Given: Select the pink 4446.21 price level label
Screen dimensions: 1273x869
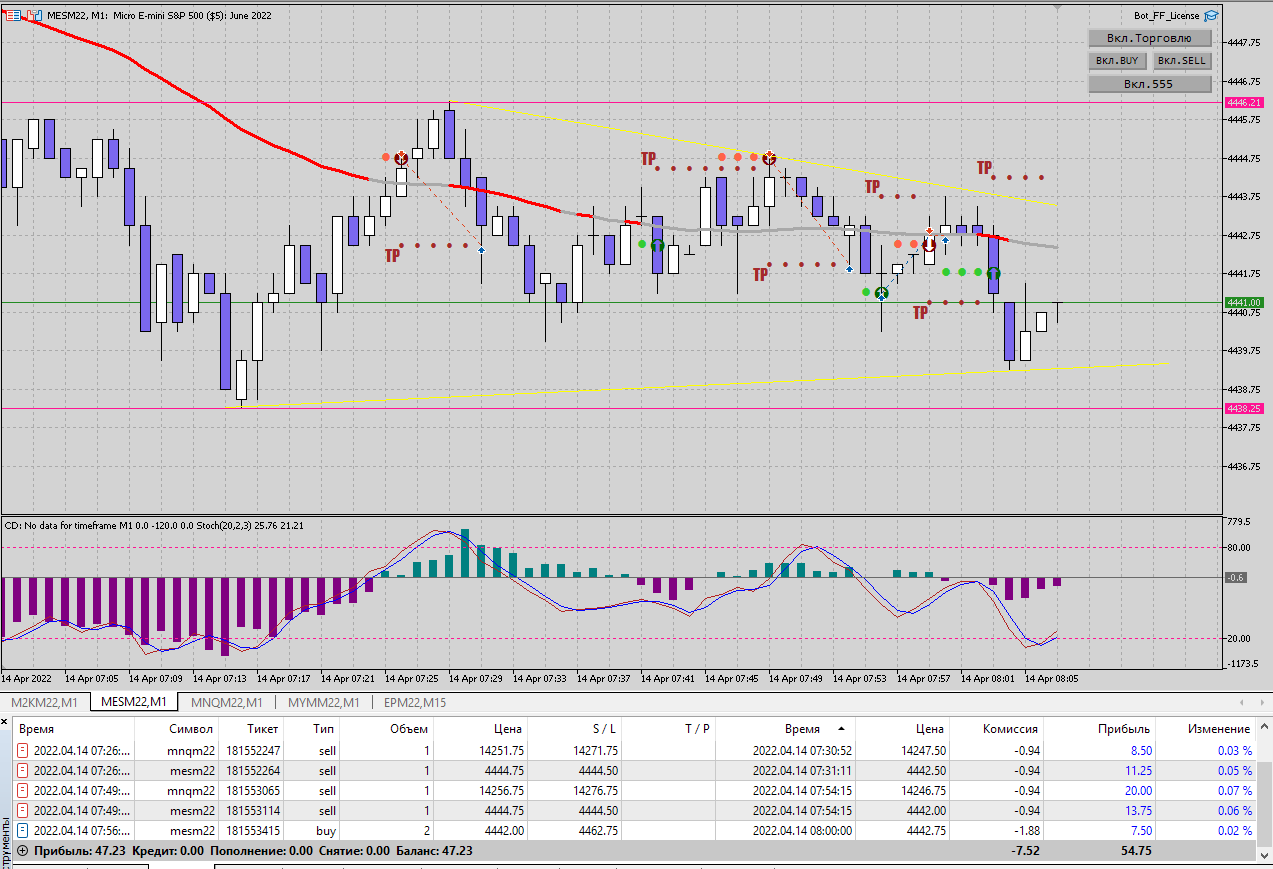Looking at the screenshot, I should coord(1242,103).
